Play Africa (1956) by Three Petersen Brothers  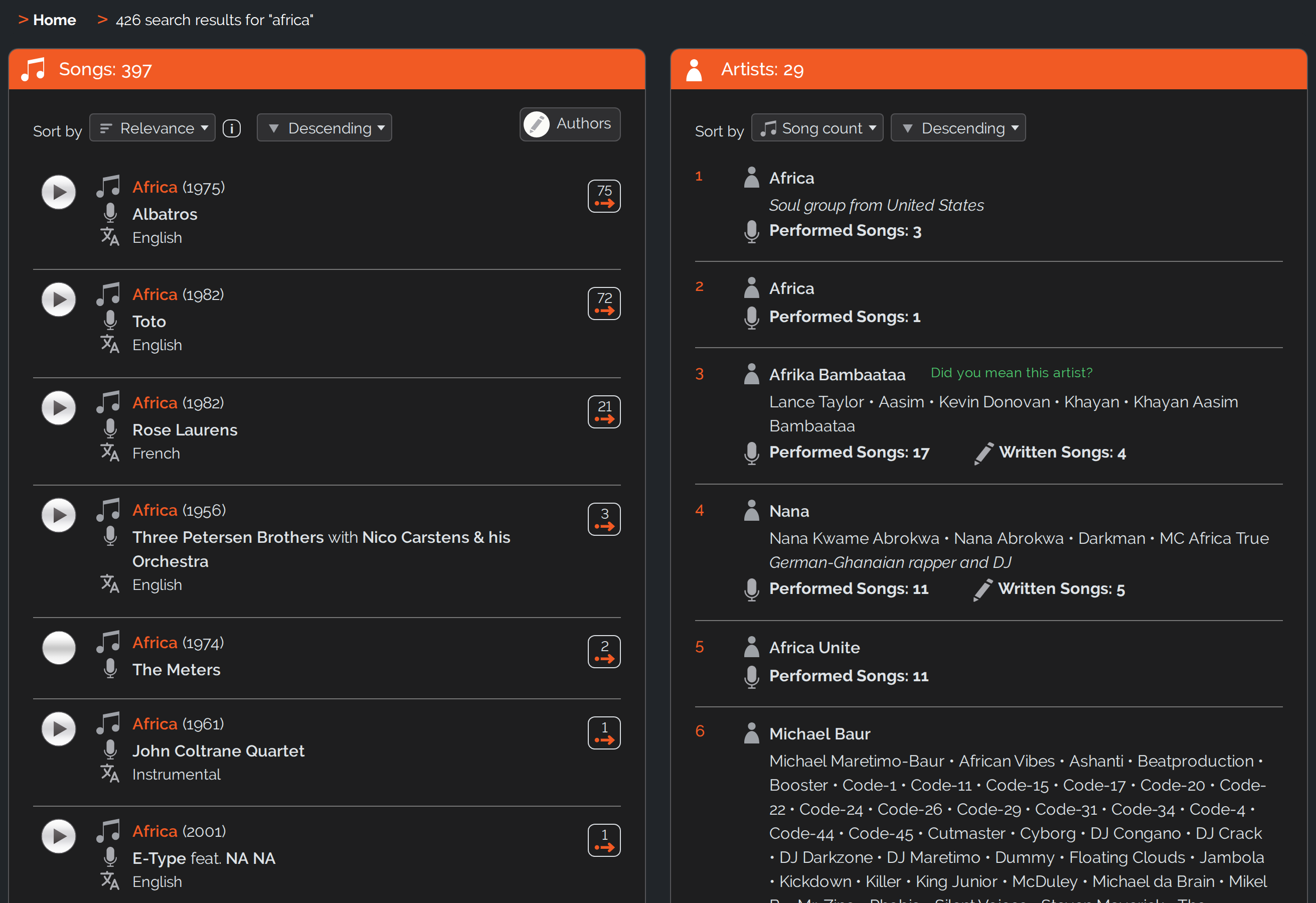pyautogui.click(x=58, y=515)
